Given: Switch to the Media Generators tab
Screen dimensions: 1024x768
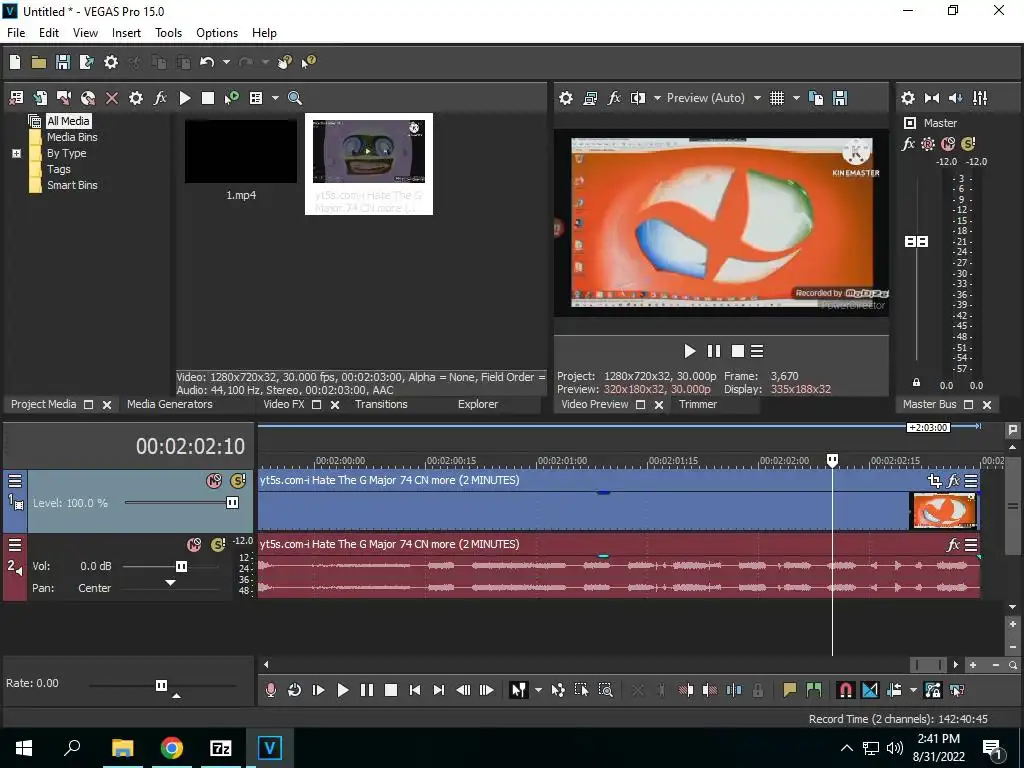Looking at the screenshot, I should 170,404.
